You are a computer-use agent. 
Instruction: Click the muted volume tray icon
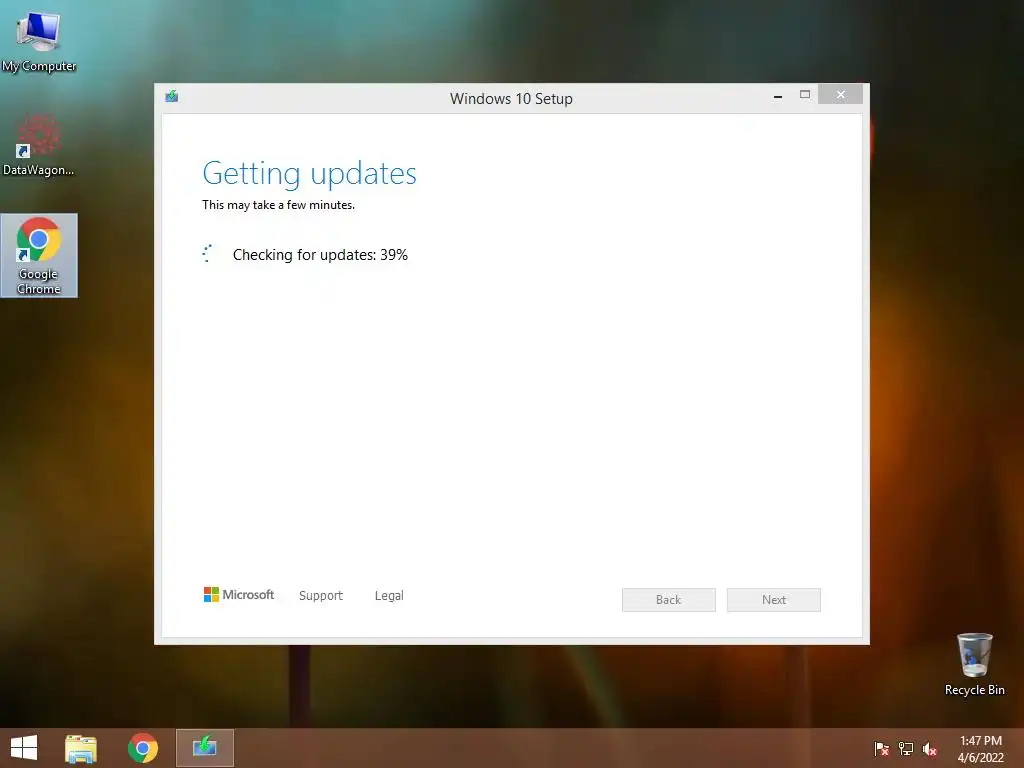[x=930, y=749]
